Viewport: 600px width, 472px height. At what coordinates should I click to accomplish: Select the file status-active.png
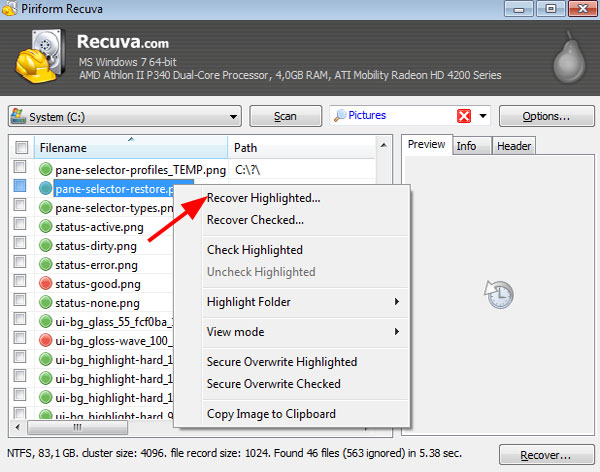[x=99, y=227]
